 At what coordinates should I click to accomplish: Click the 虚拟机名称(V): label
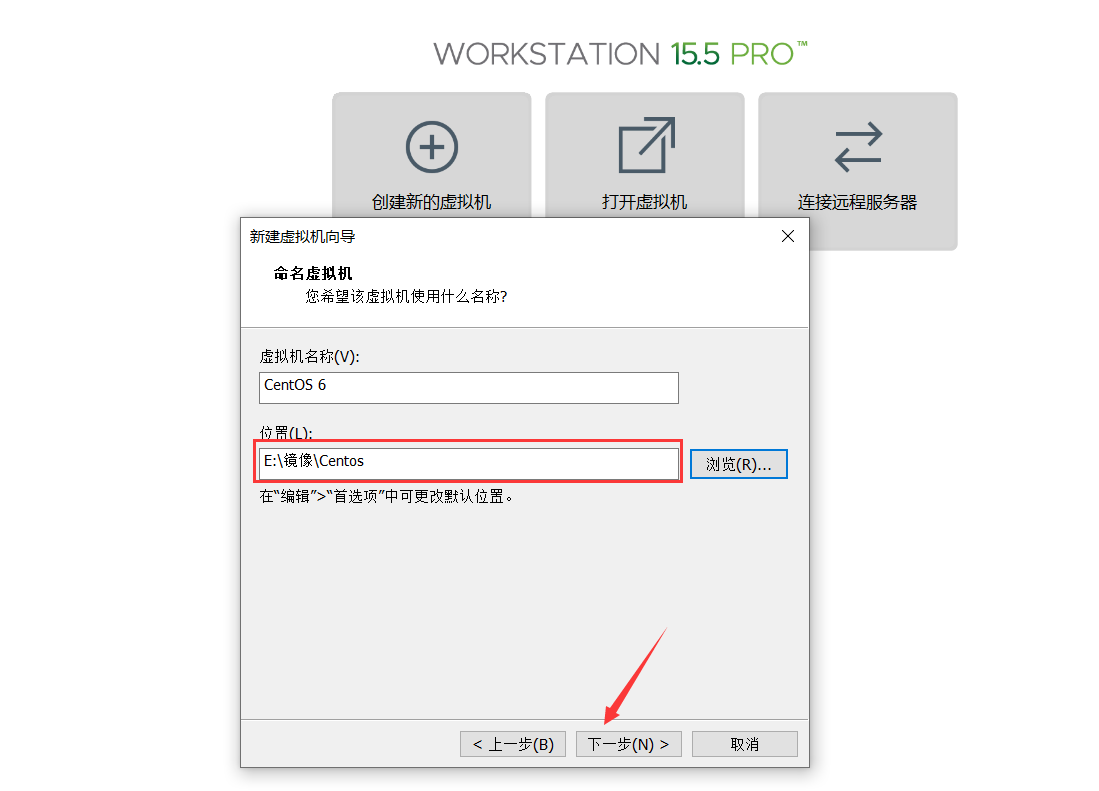point(309,357)
